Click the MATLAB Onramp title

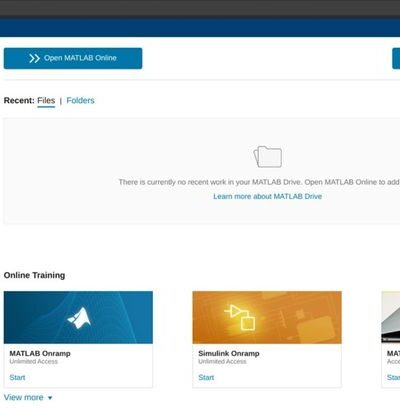click(40, 353)
